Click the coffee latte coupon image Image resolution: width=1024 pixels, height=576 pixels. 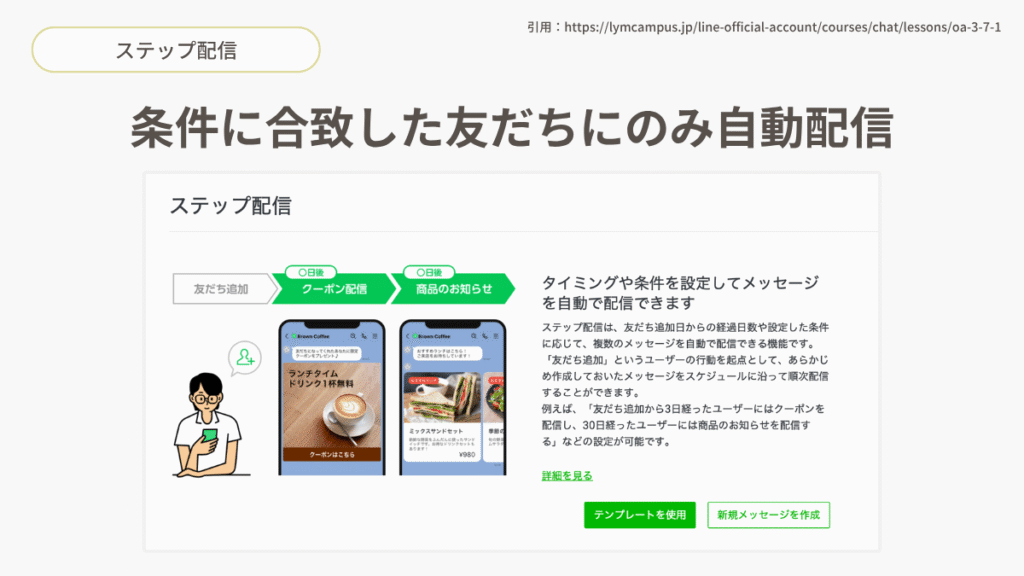[x=332, y=405]
